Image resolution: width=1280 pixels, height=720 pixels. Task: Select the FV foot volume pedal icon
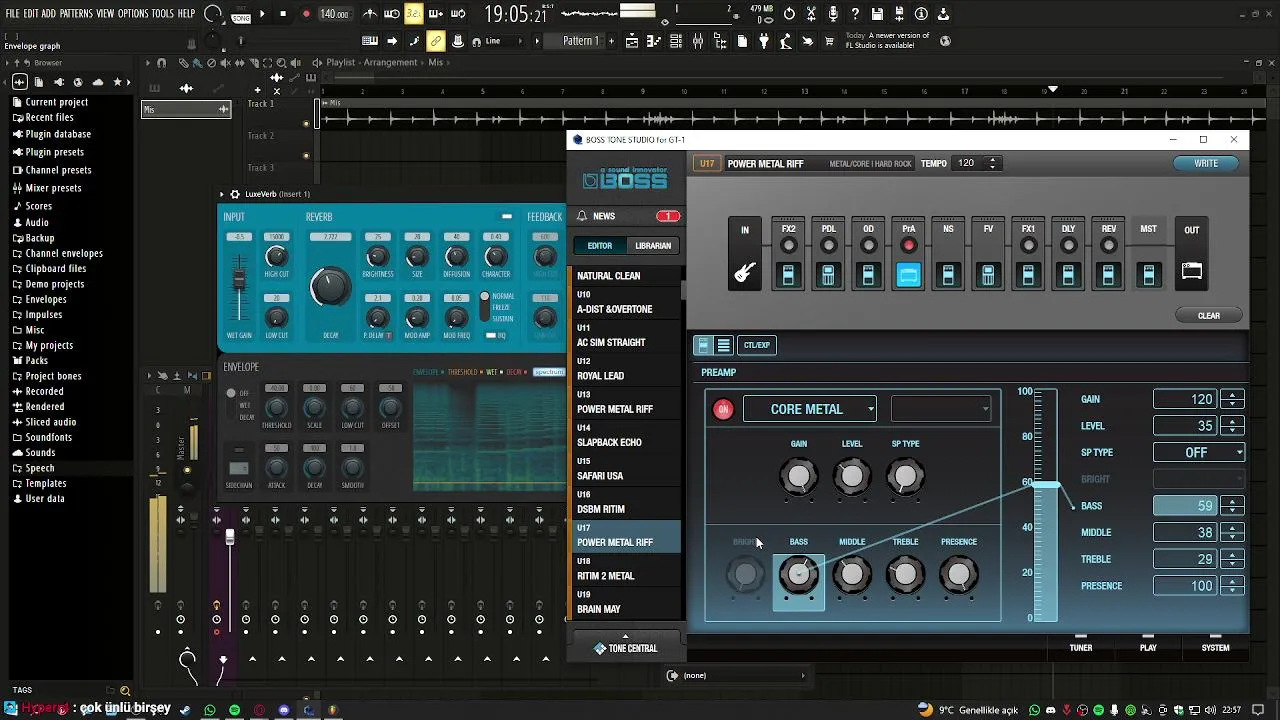[x=988, y=274]
